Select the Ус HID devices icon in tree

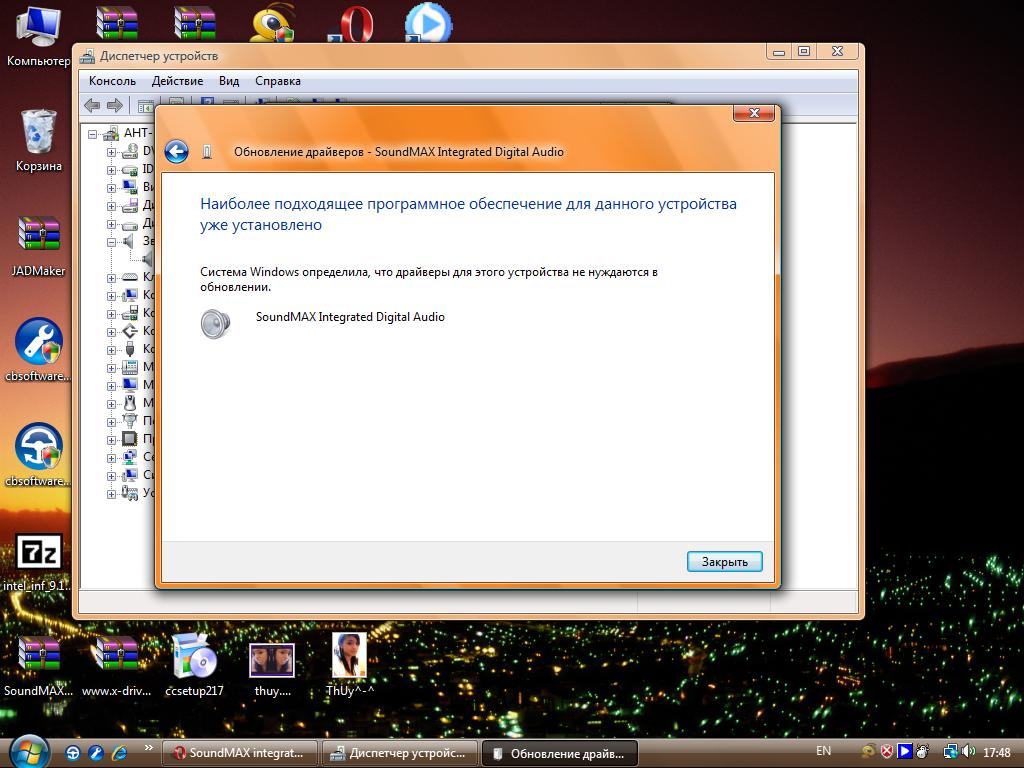click(x=130, y=492)
